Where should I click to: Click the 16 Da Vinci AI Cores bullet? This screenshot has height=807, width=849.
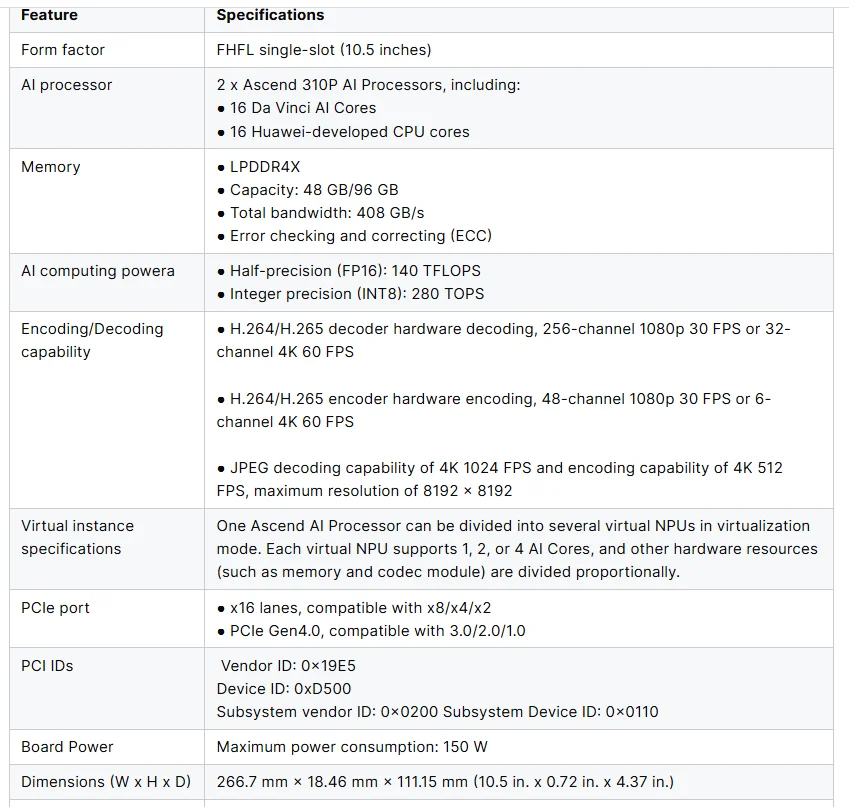click(x=296, y=108)
